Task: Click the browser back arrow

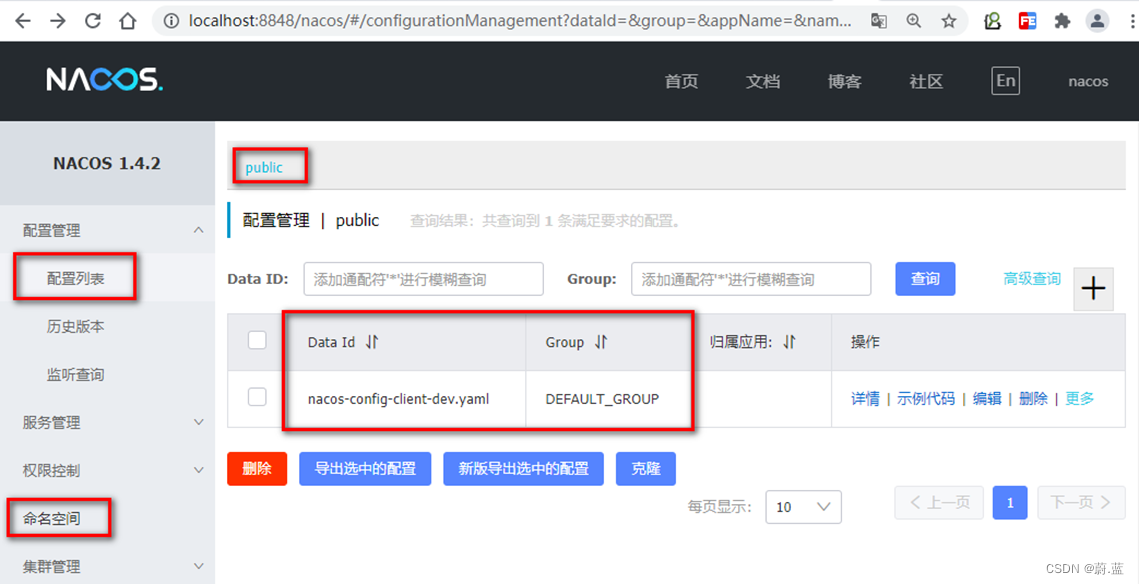Action: pyautogui.click(x=22, y=21)
